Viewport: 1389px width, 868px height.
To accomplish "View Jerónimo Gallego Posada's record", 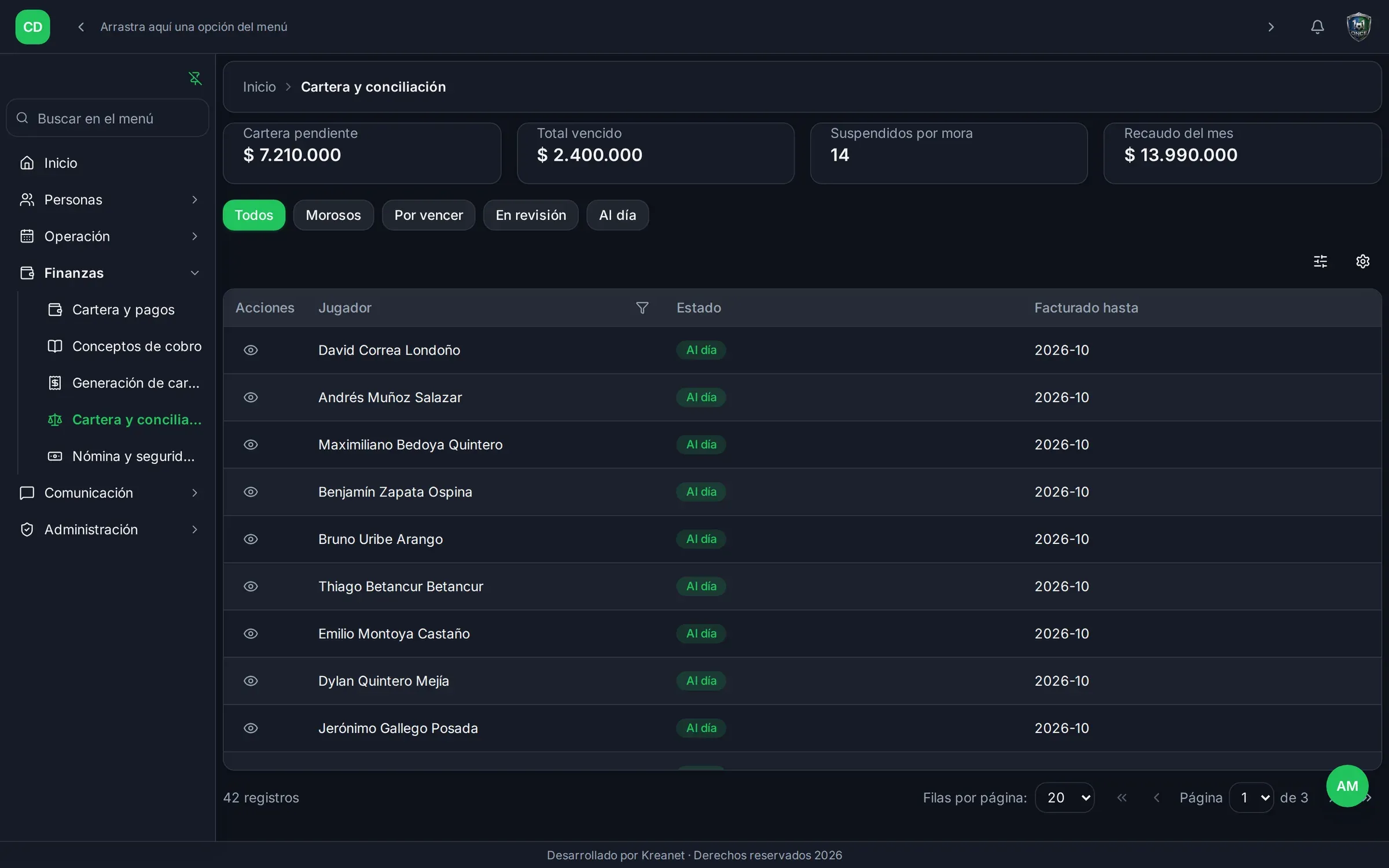I will (x=251, y=728).
